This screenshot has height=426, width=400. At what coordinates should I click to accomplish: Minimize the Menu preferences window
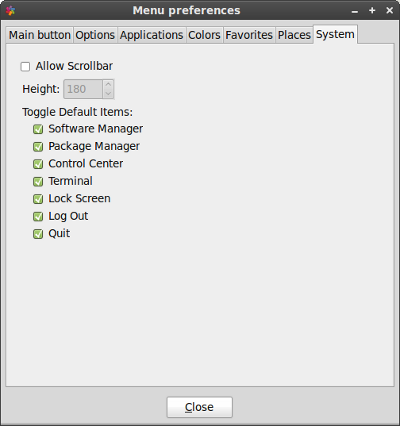[x=355, y=11]
